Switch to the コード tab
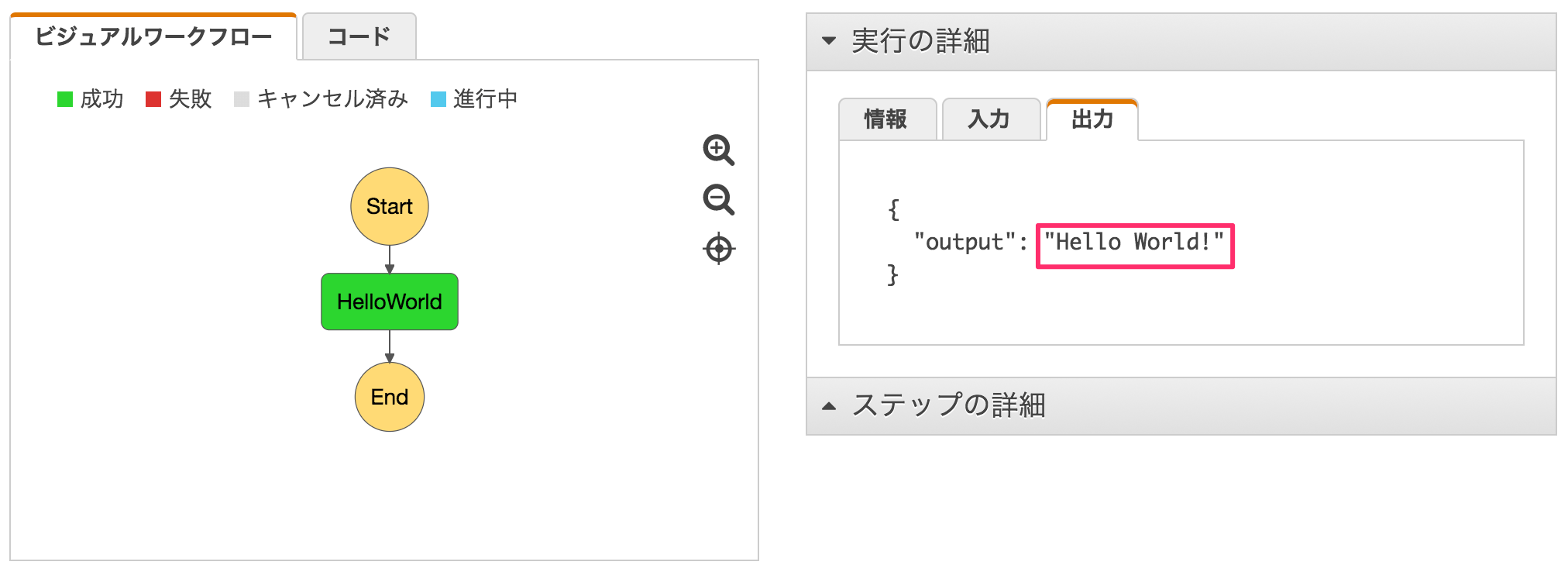 [x=359, y=36]
